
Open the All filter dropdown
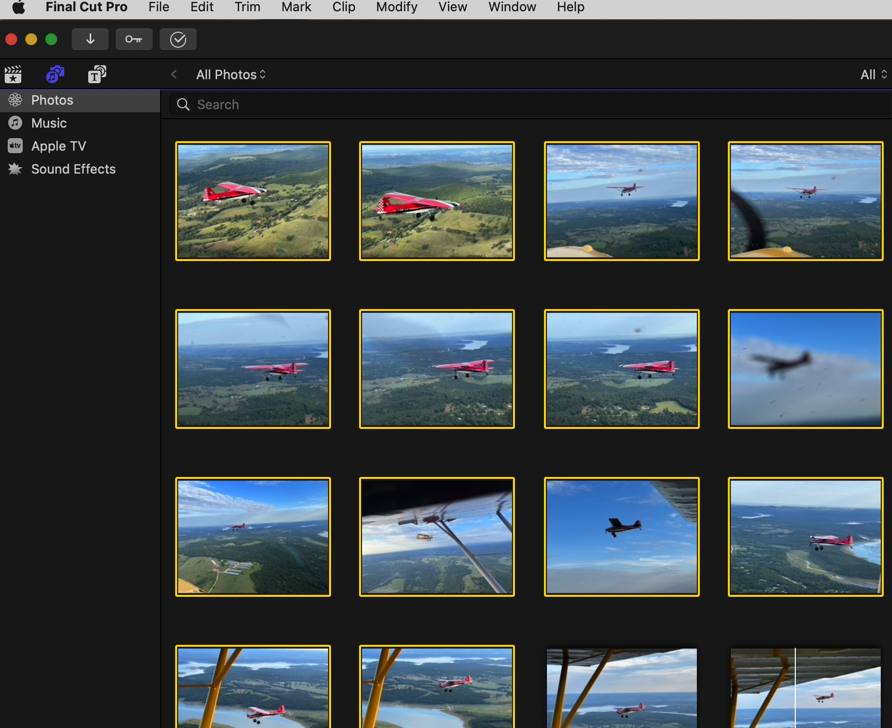click(873, 75)
